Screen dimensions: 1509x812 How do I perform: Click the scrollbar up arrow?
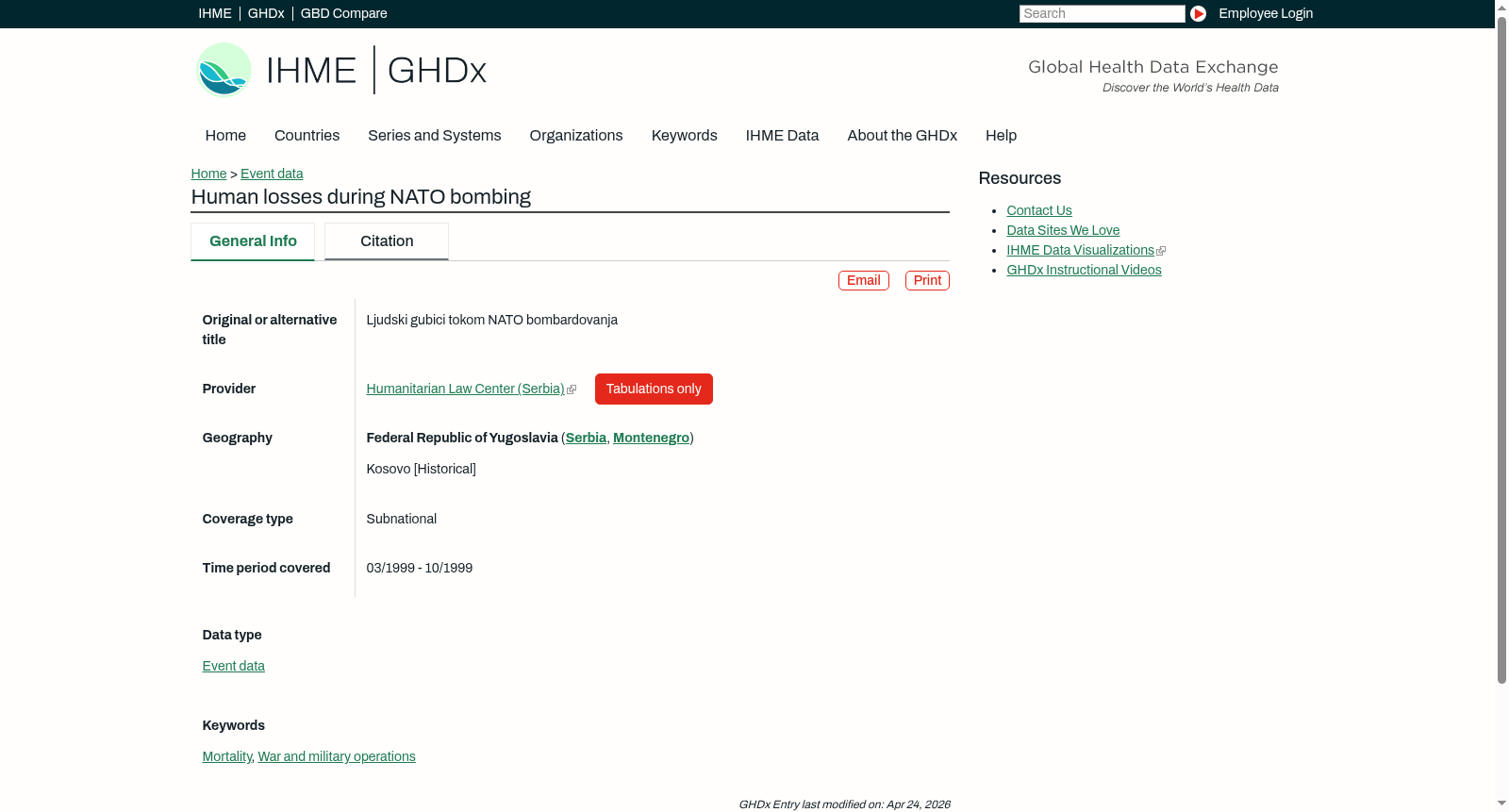pyautogui.click(x=1501, y=7)
